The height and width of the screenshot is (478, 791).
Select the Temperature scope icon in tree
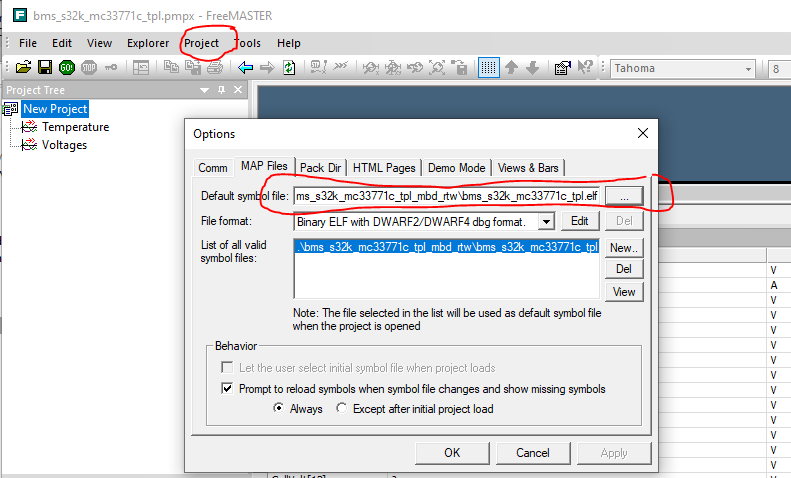coord(29,127)
